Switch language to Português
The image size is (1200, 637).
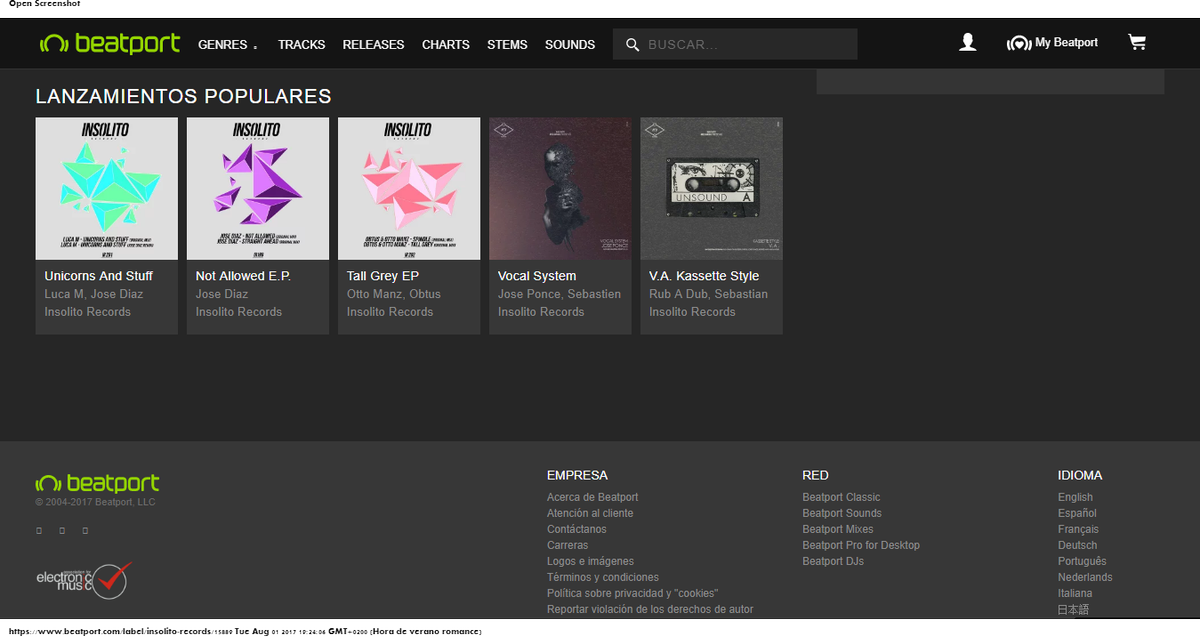(1082, 561)
